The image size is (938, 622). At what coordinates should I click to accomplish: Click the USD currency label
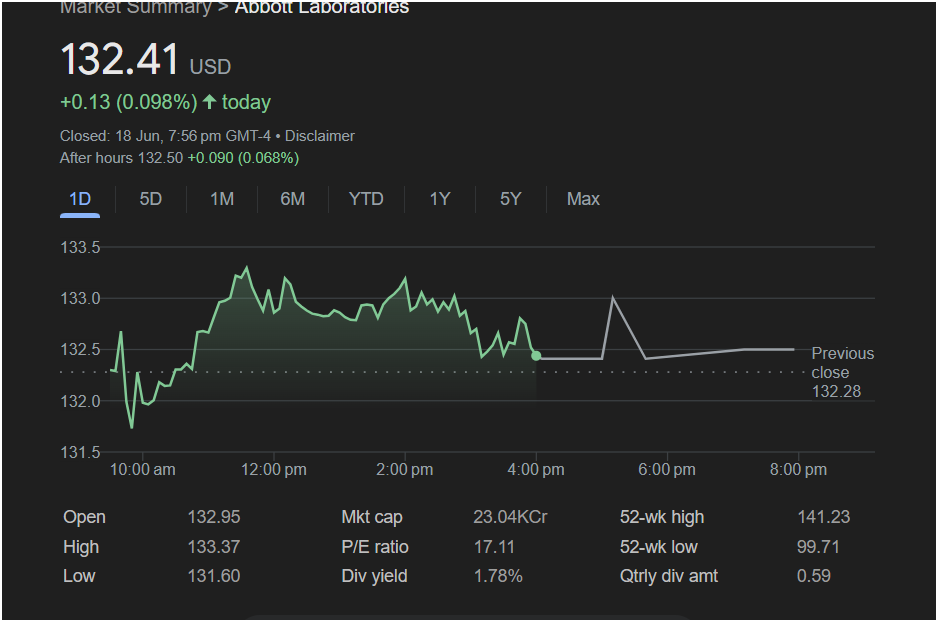(210, 66)
